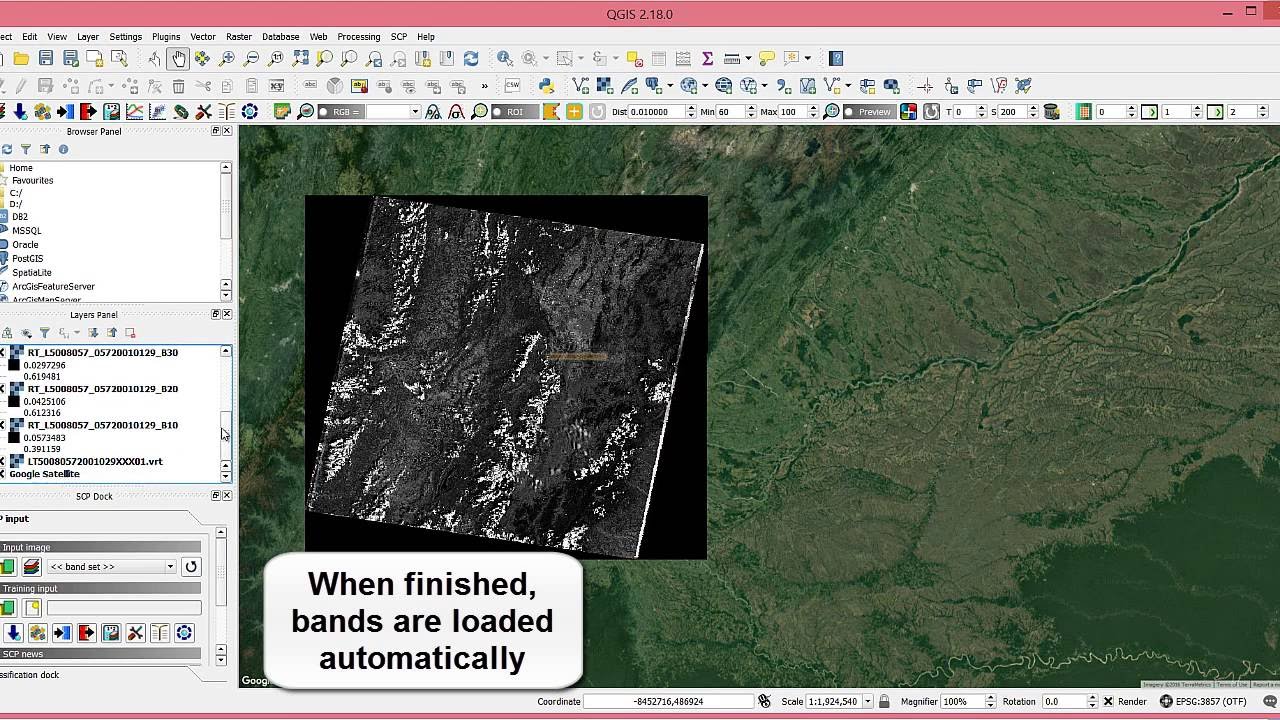Click the Zoom Full extent icon
The height and width of the screenshot is (720, 1280).
300,59
